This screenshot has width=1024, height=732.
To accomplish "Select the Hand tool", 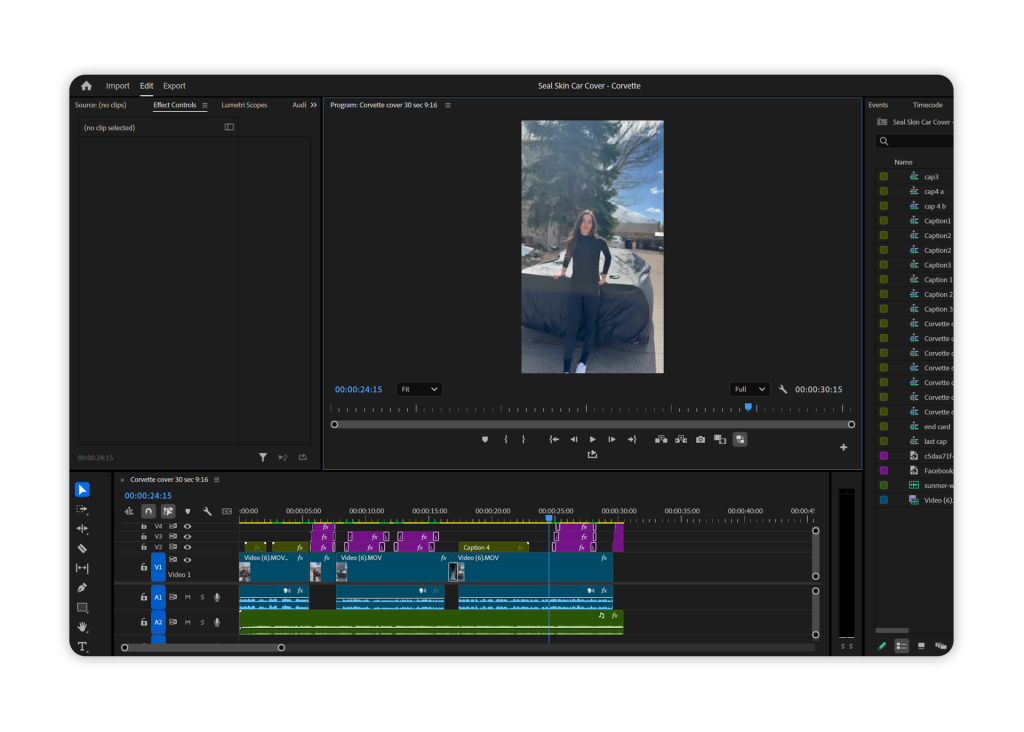I will pos(82,627).
